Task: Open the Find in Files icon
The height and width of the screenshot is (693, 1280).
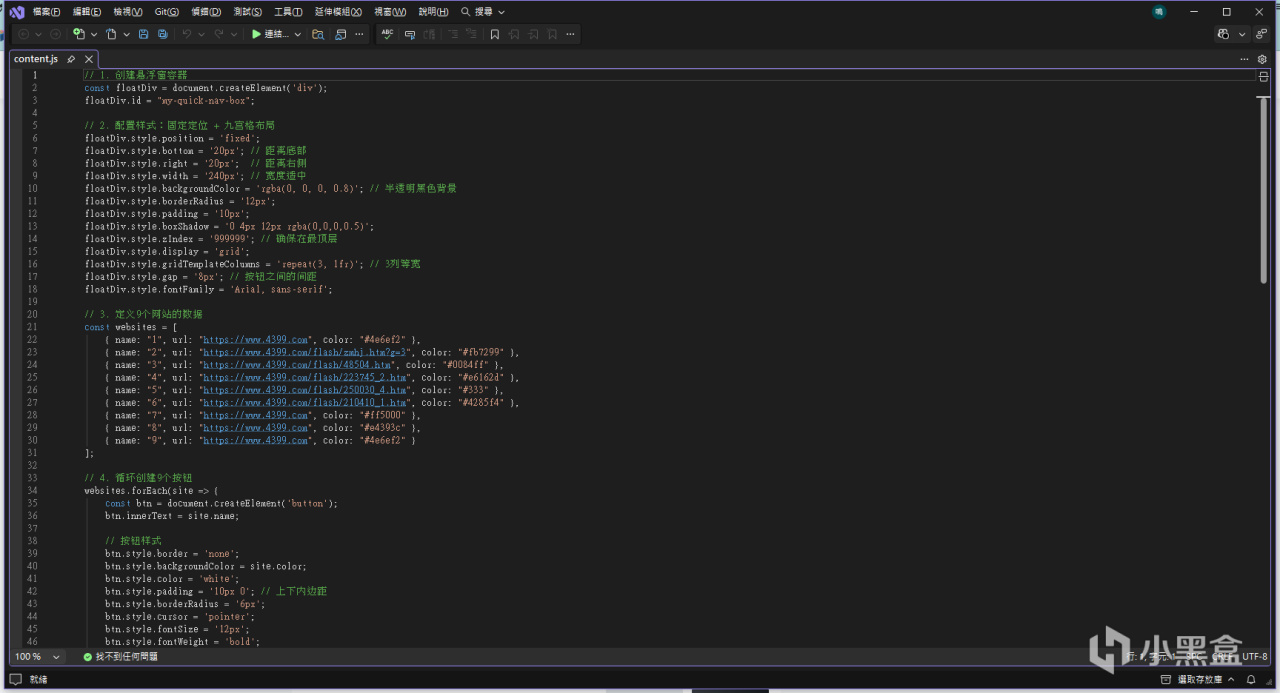Action: coord(318,34)
